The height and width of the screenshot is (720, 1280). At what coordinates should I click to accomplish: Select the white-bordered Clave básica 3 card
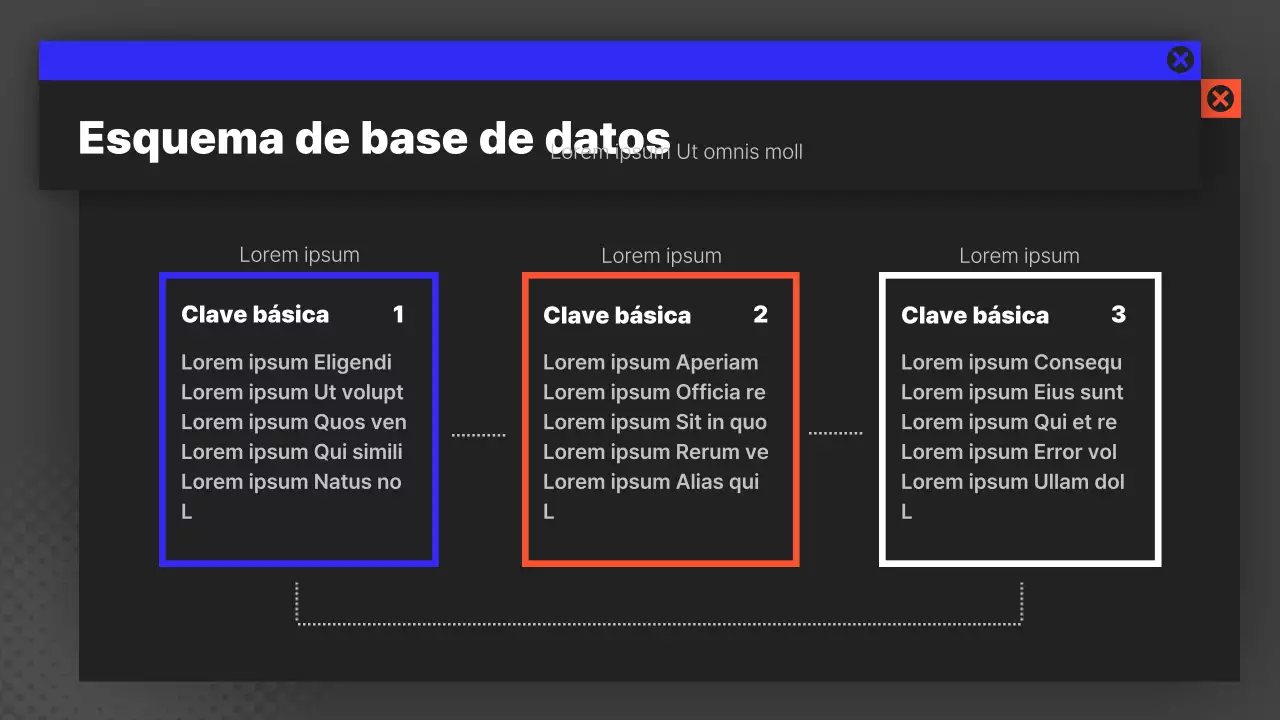click(x=1019, y=419)
